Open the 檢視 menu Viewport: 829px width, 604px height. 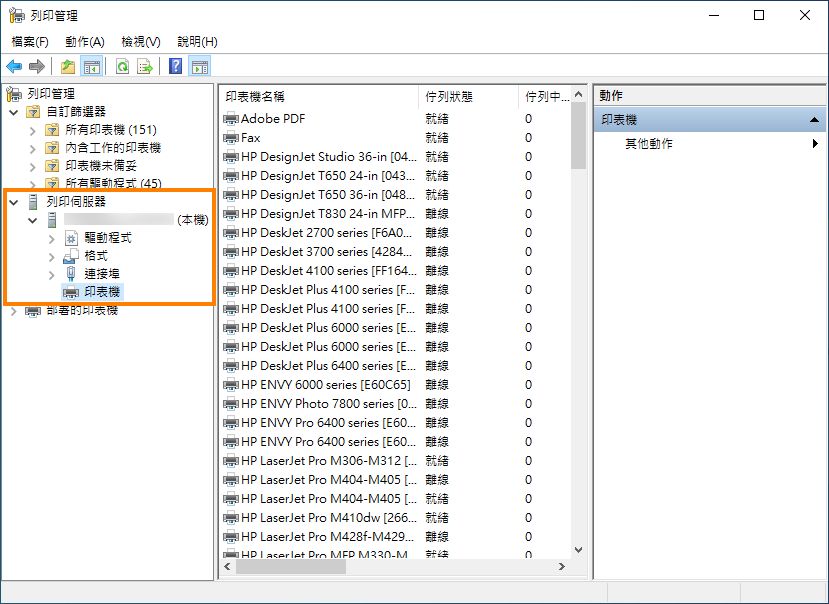(x=140, y=42)
